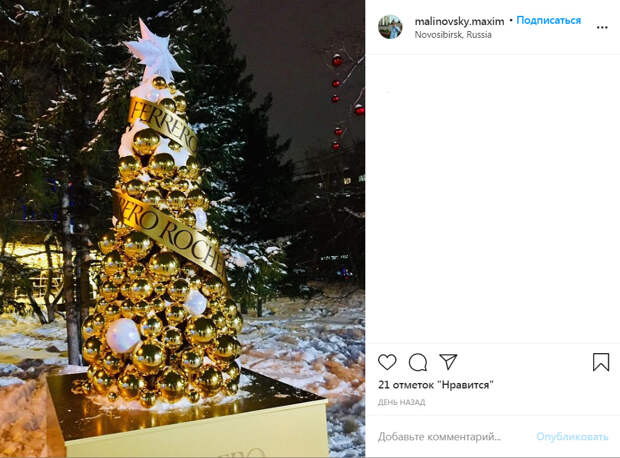Follow the user with Подписаться

(x=548, y=21)
